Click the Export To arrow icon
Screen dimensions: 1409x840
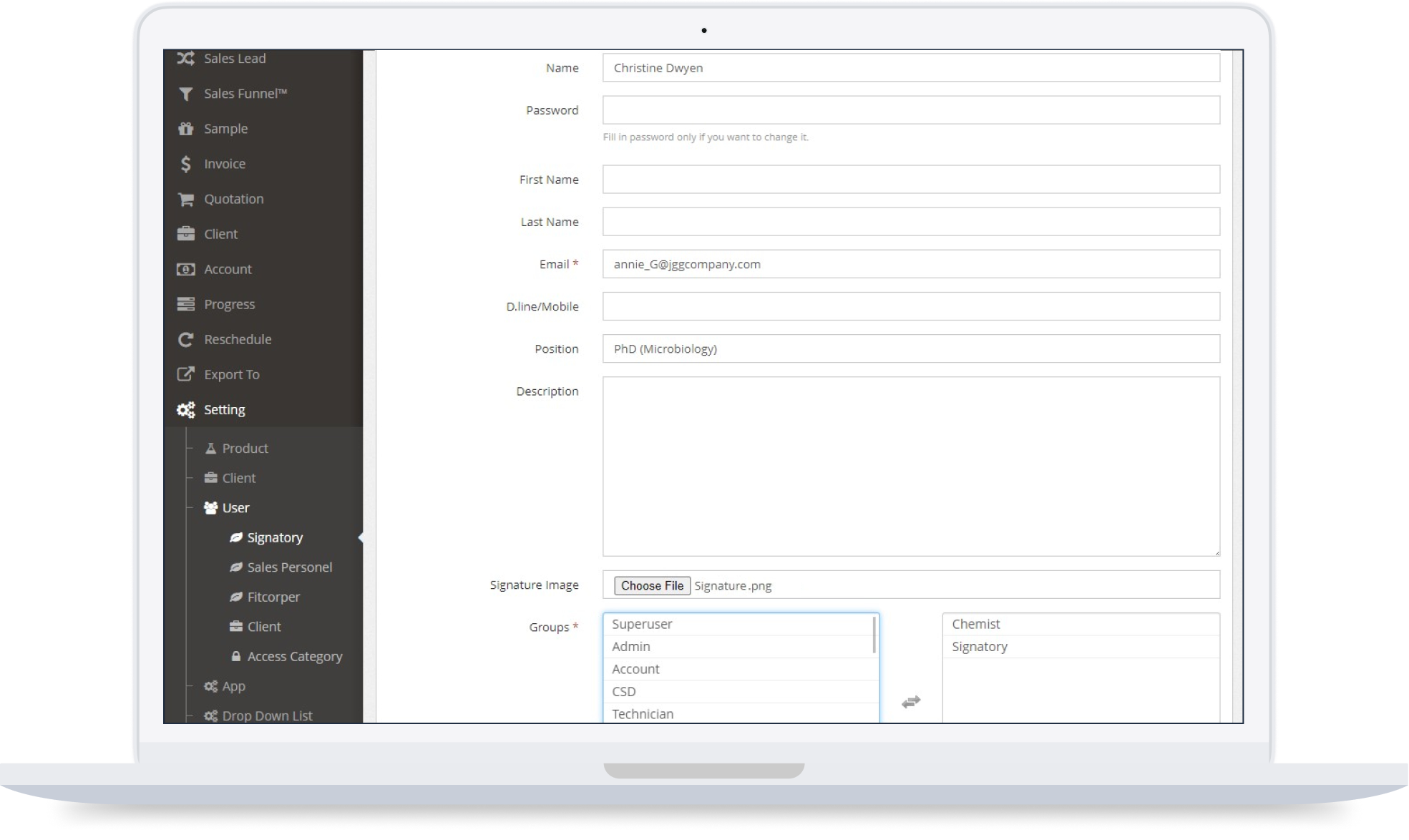pos(185,374)
